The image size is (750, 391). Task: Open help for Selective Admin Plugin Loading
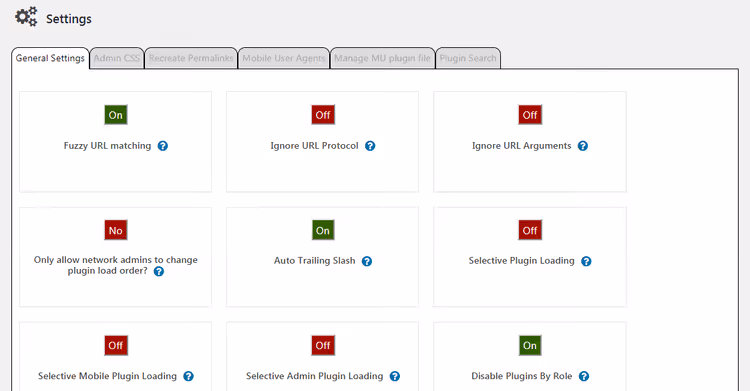[x=395, y=376]
